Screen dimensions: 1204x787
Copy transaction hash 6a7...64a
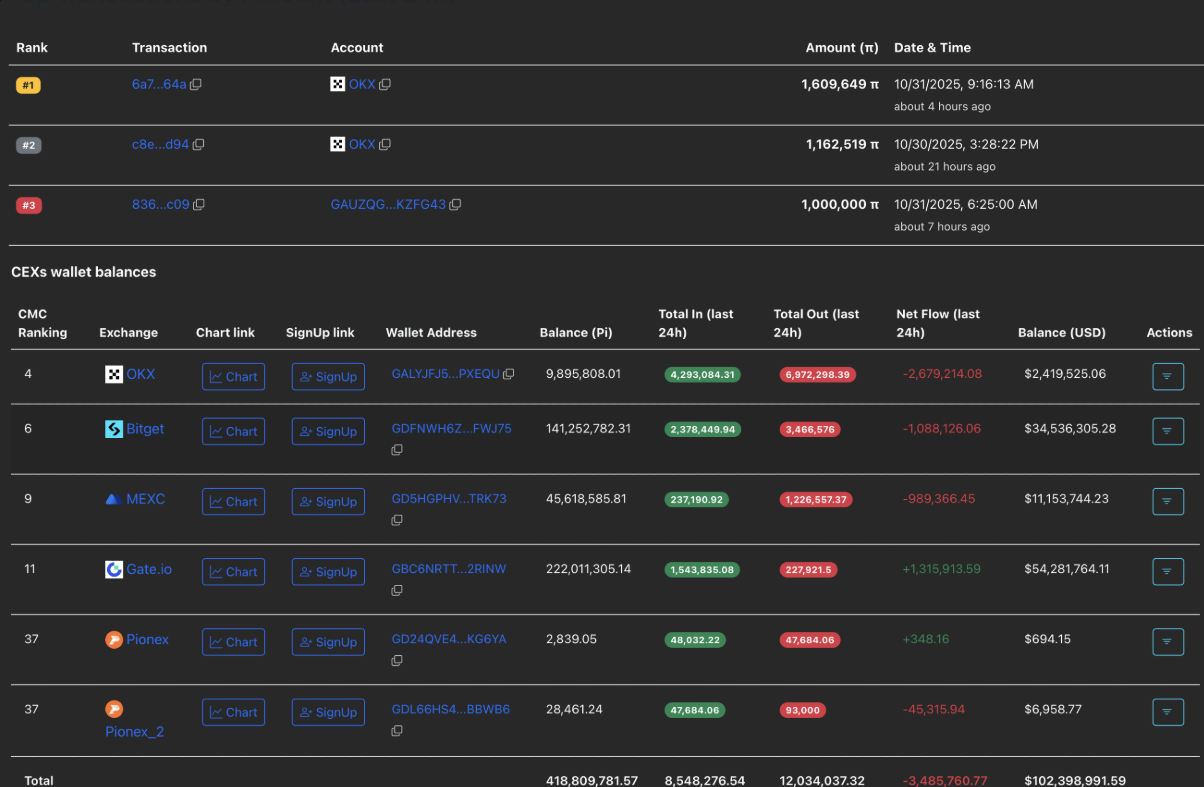coord(196,85)
